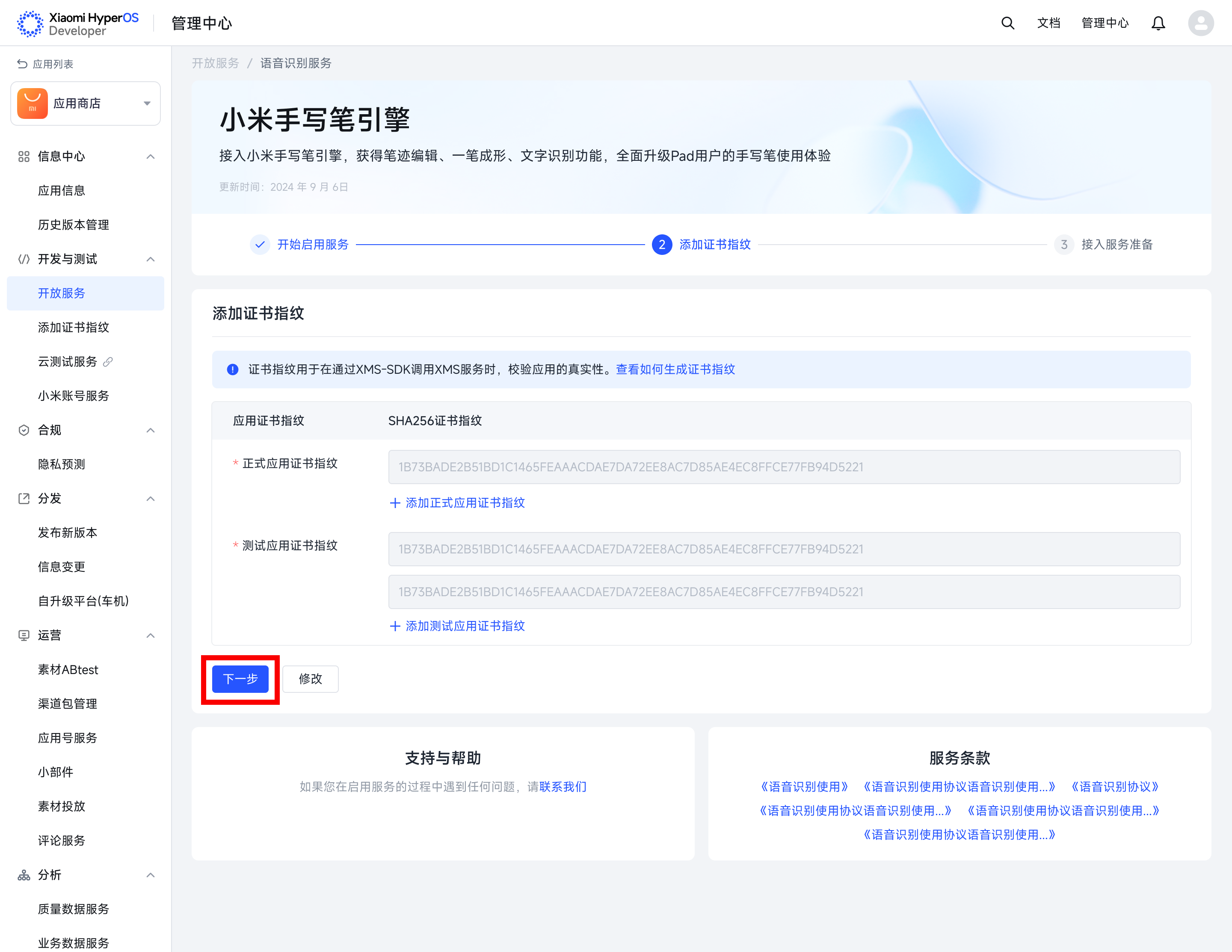Viewport: 1232px width, 952px height.
Task: Open the 《语音识别使用》 terms link
Action: point(804,787)
